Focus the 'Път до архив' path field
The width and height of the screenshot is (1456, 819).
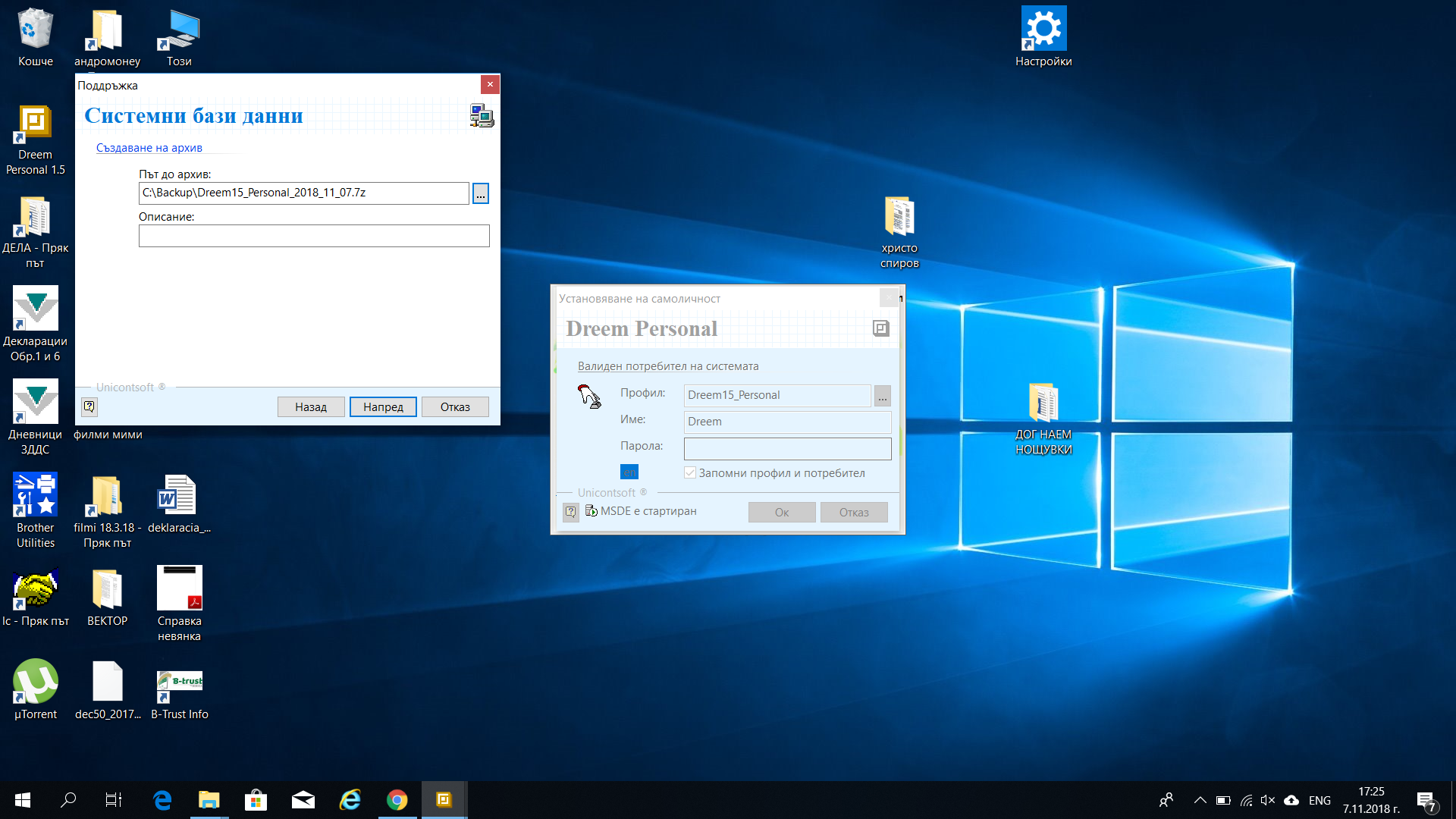(304, 193)
